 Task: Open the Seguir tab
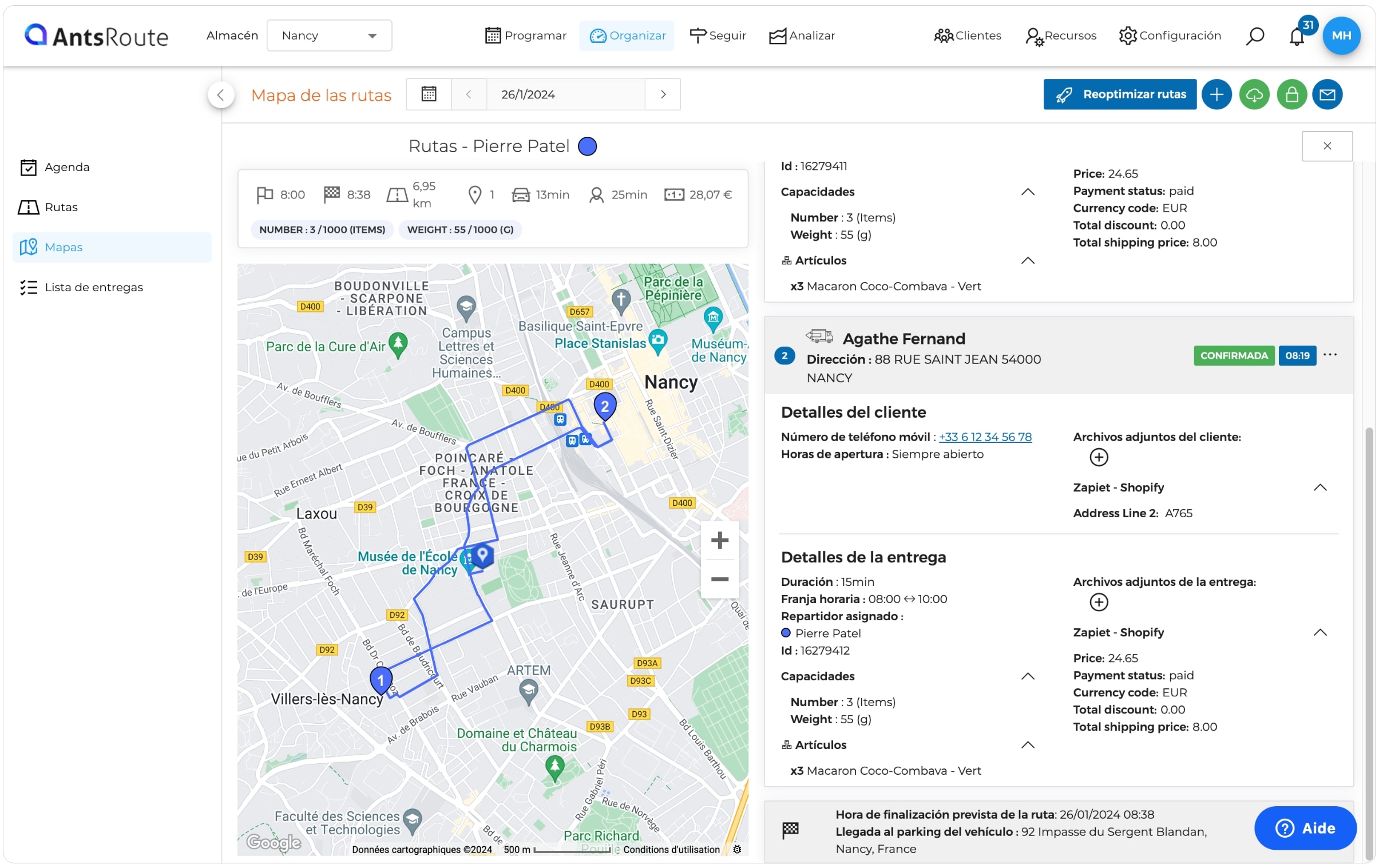[718, 35]
